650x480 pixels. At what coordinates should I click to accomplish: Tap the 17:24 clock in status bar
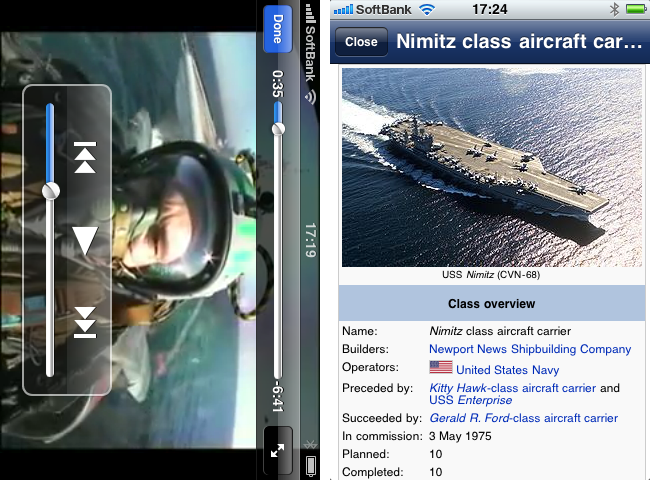tap(490, 9)
